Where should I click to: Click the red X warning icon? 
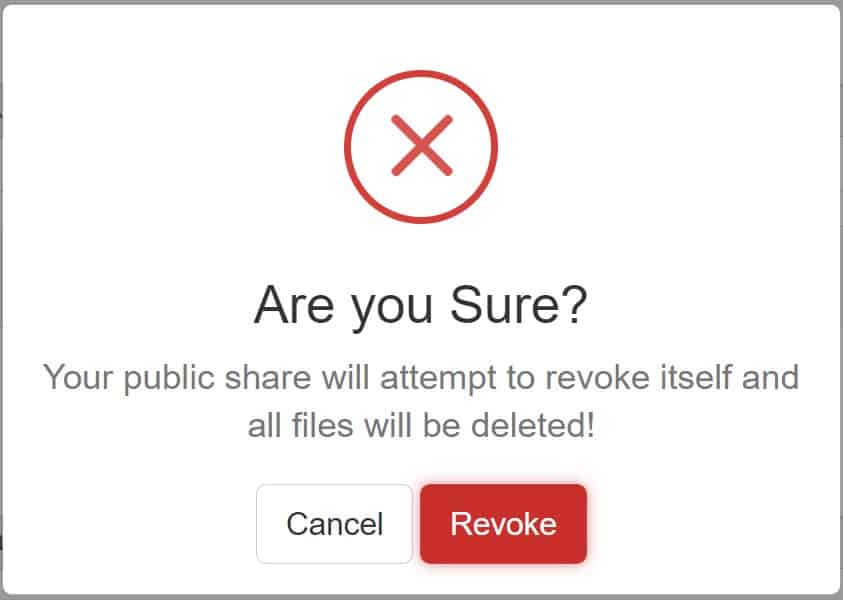421,146
